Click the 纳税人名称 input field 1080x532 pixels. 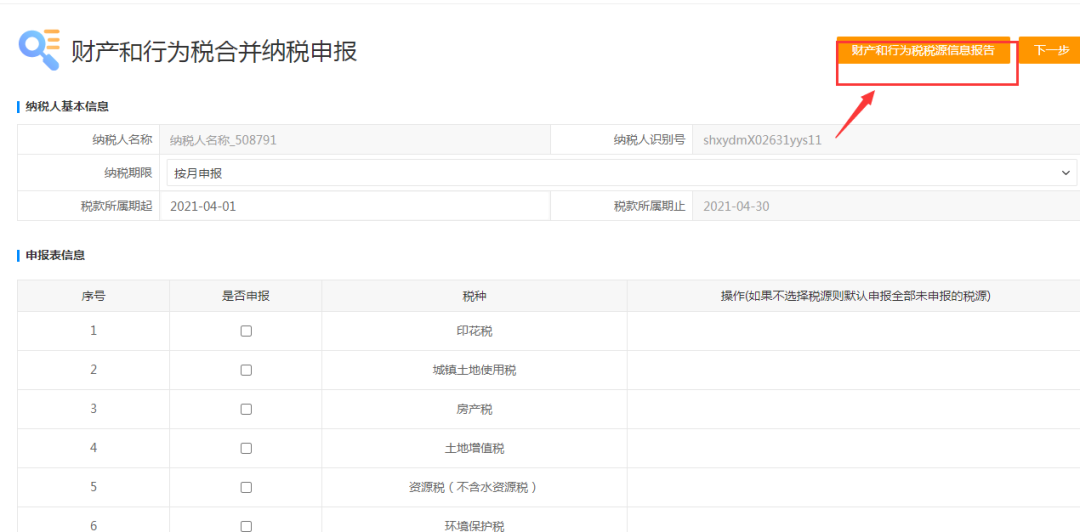[x=355, y=140]
